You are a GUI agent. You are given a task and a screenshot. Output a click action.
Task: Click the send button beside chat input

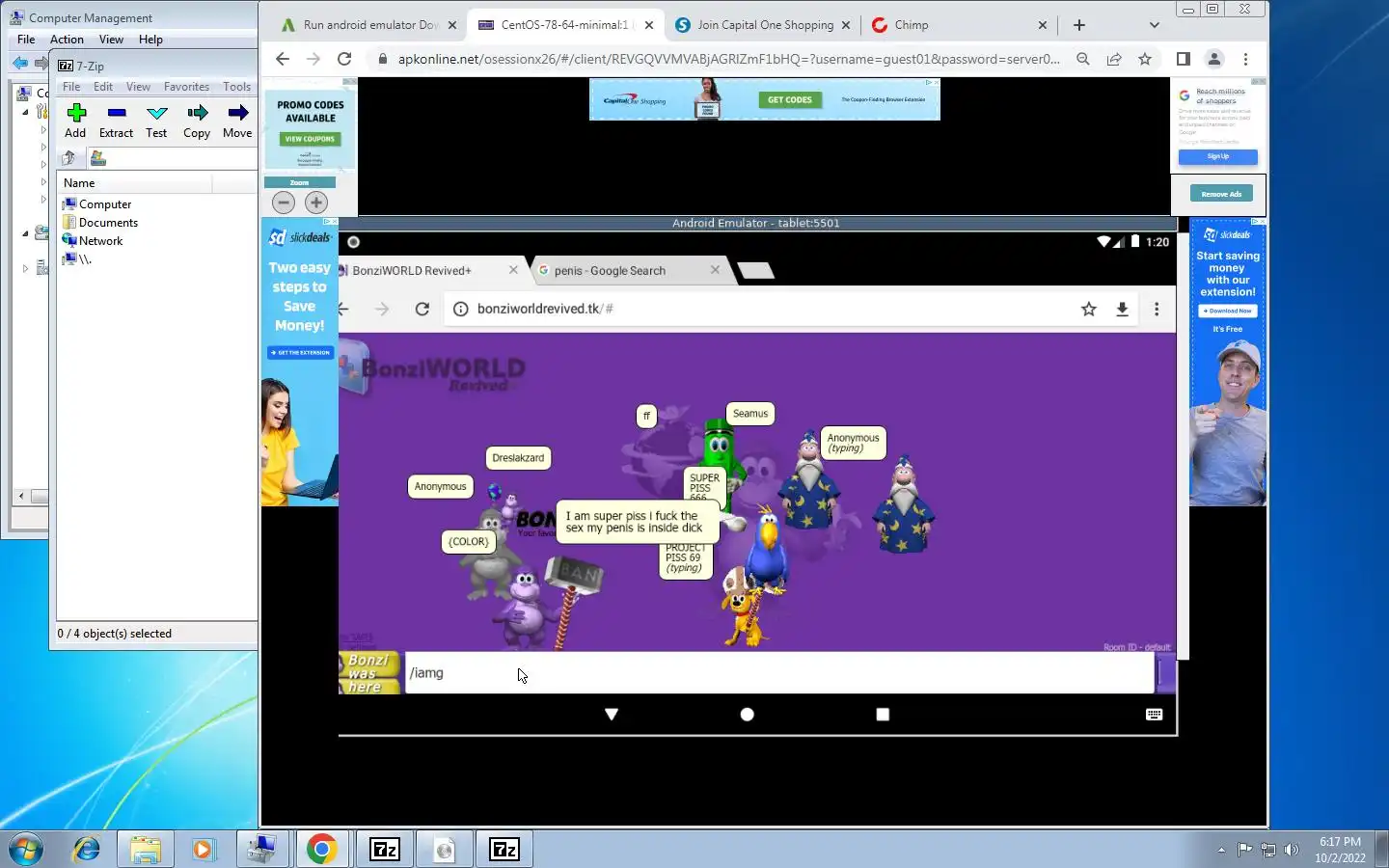click(x=1165, y=673)
